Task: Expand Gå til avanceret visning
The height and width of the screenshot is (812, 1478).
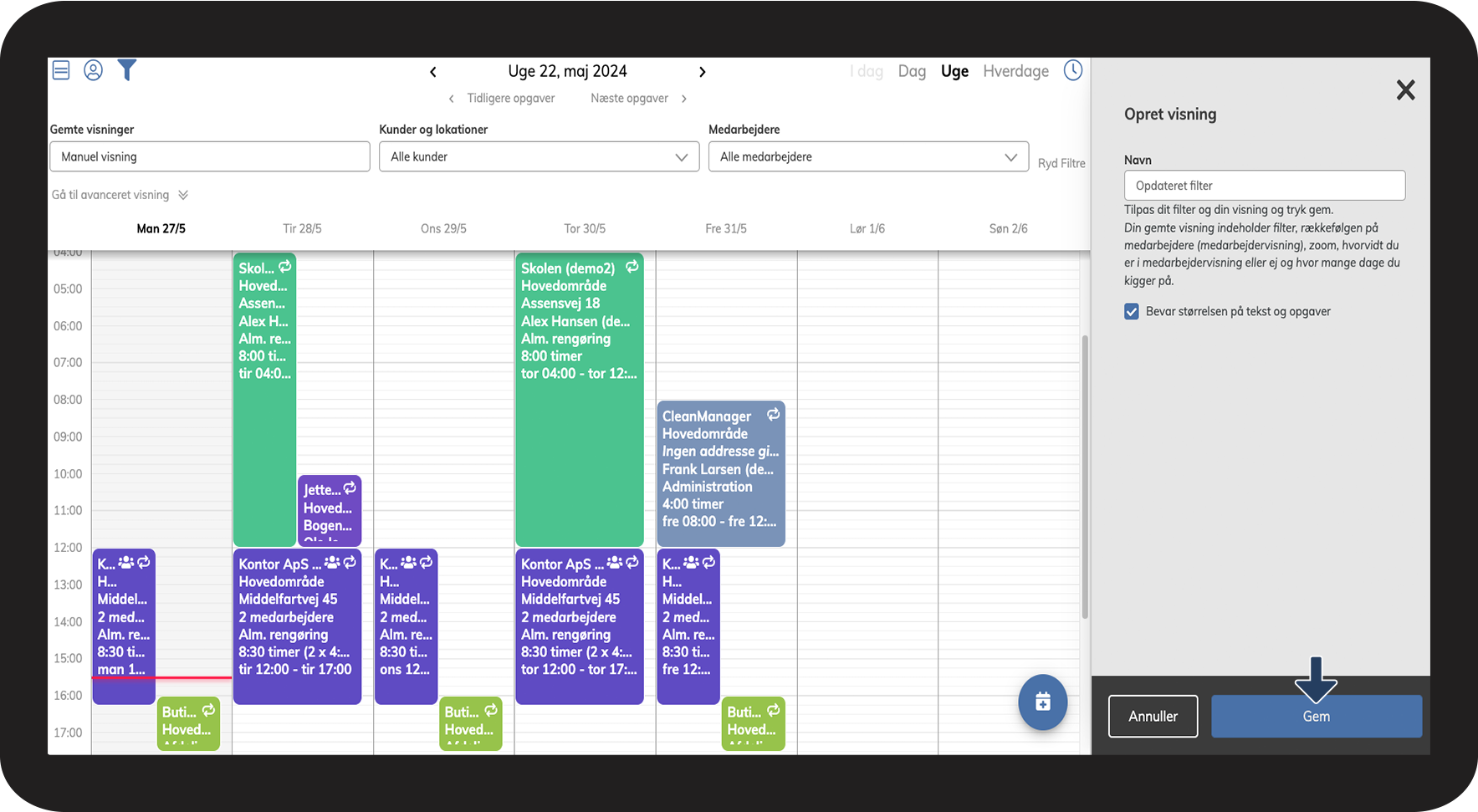Action: [x=120, y=195]
